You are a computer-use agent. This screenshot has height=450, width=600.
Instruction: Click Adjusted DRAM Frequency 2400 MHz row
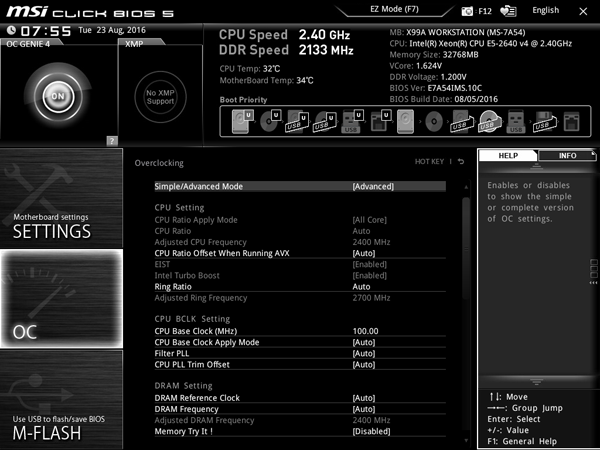pos(300,420)
